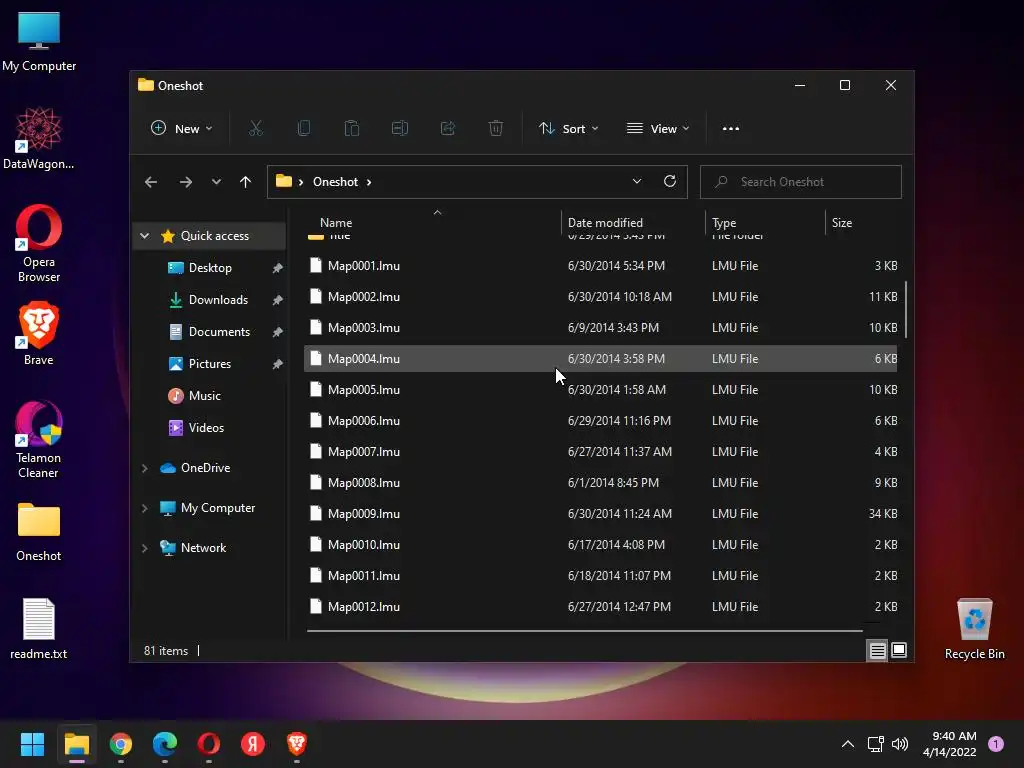Select the readme.txt desktop file
The width and height of the screenshot is (1024, 768).
point(39,630)
